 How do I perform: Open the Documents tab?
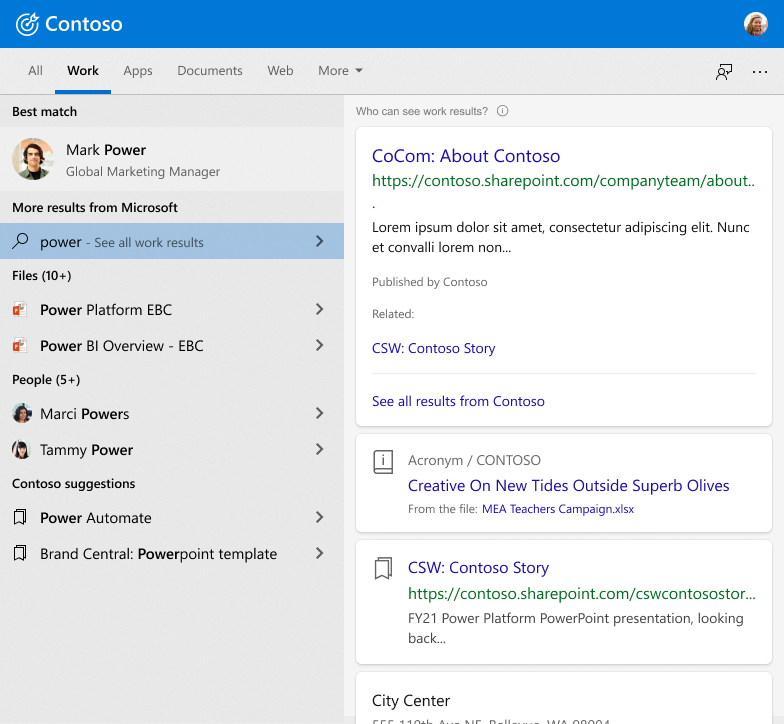210,70
